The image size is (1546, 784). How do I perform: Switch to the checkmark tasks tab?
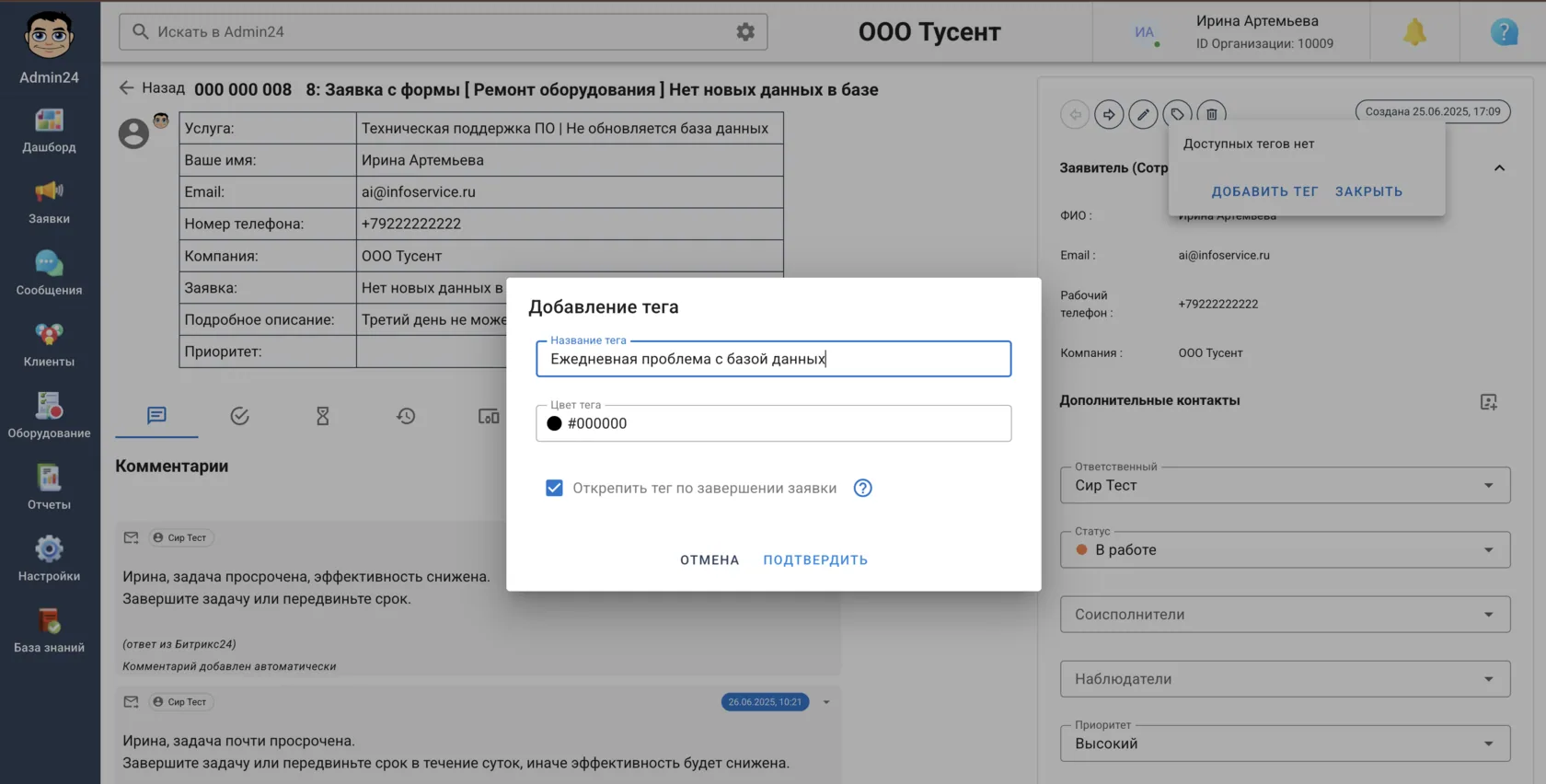[x=239, y=416]
